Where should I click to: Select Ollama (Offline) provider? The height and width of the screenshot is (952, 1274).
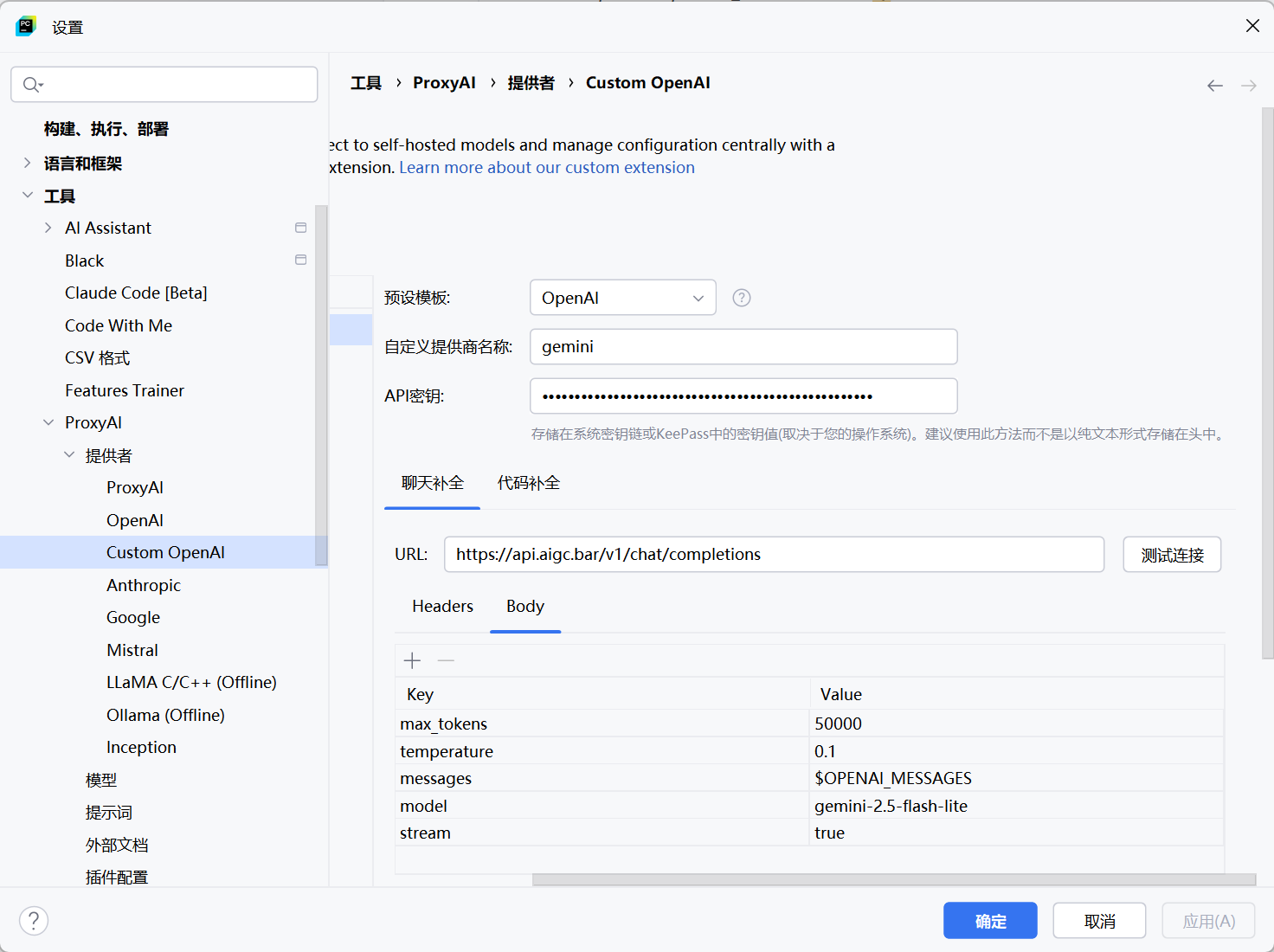[x=165, y=715]
